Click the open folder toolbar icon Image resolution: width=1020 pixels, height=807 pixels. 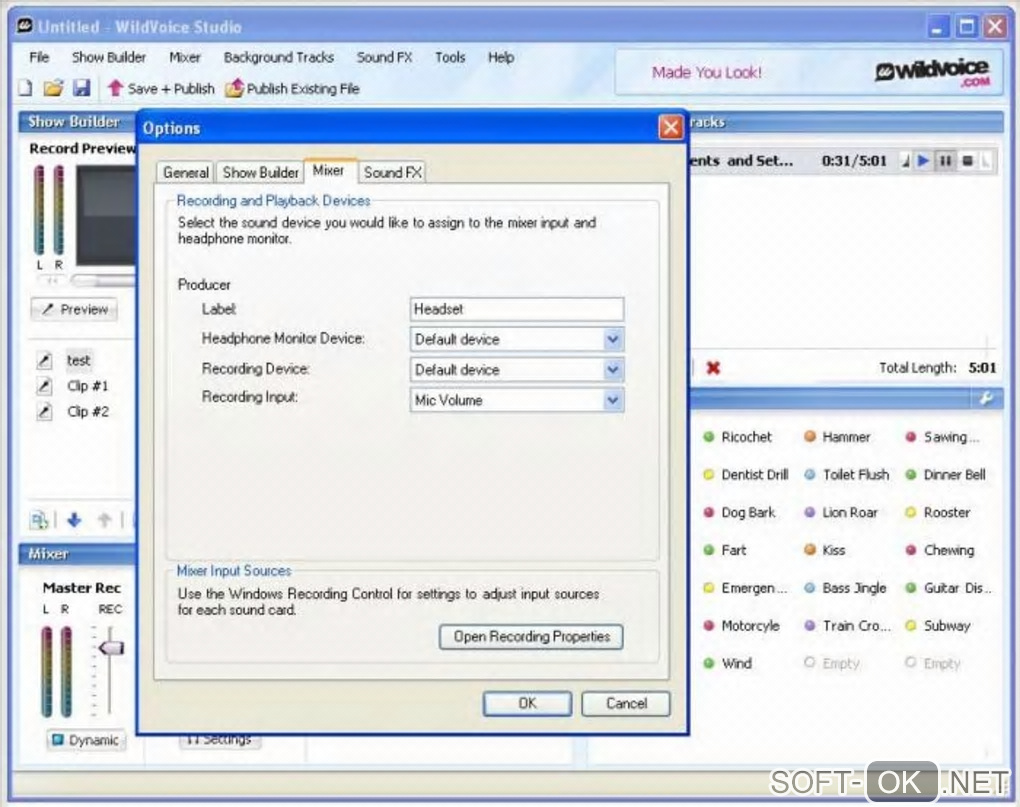pyautogui.click(x=53, y=88)
